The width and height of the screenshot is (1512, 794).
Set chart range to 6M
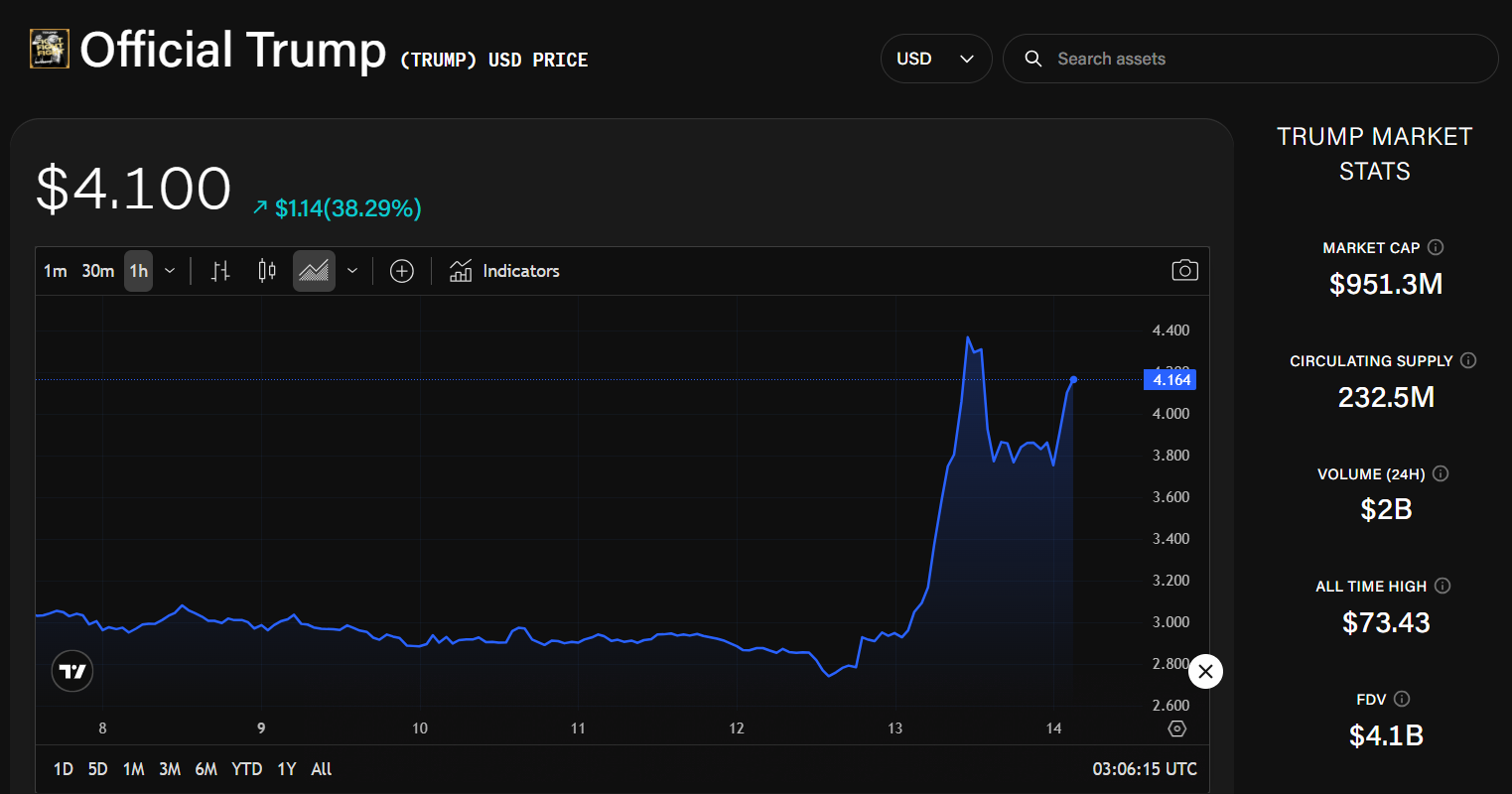coord(206,769)
